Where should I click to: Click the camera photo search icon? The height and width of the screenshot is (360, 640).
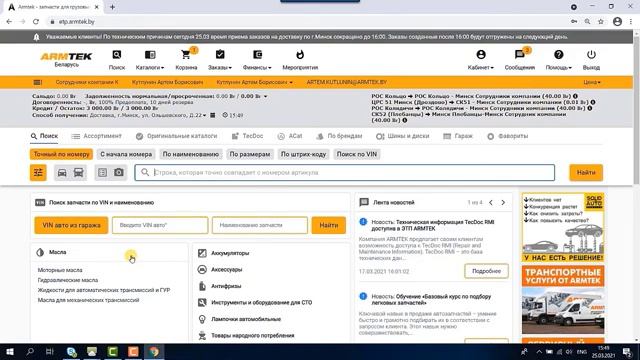[x=119, y=173]
